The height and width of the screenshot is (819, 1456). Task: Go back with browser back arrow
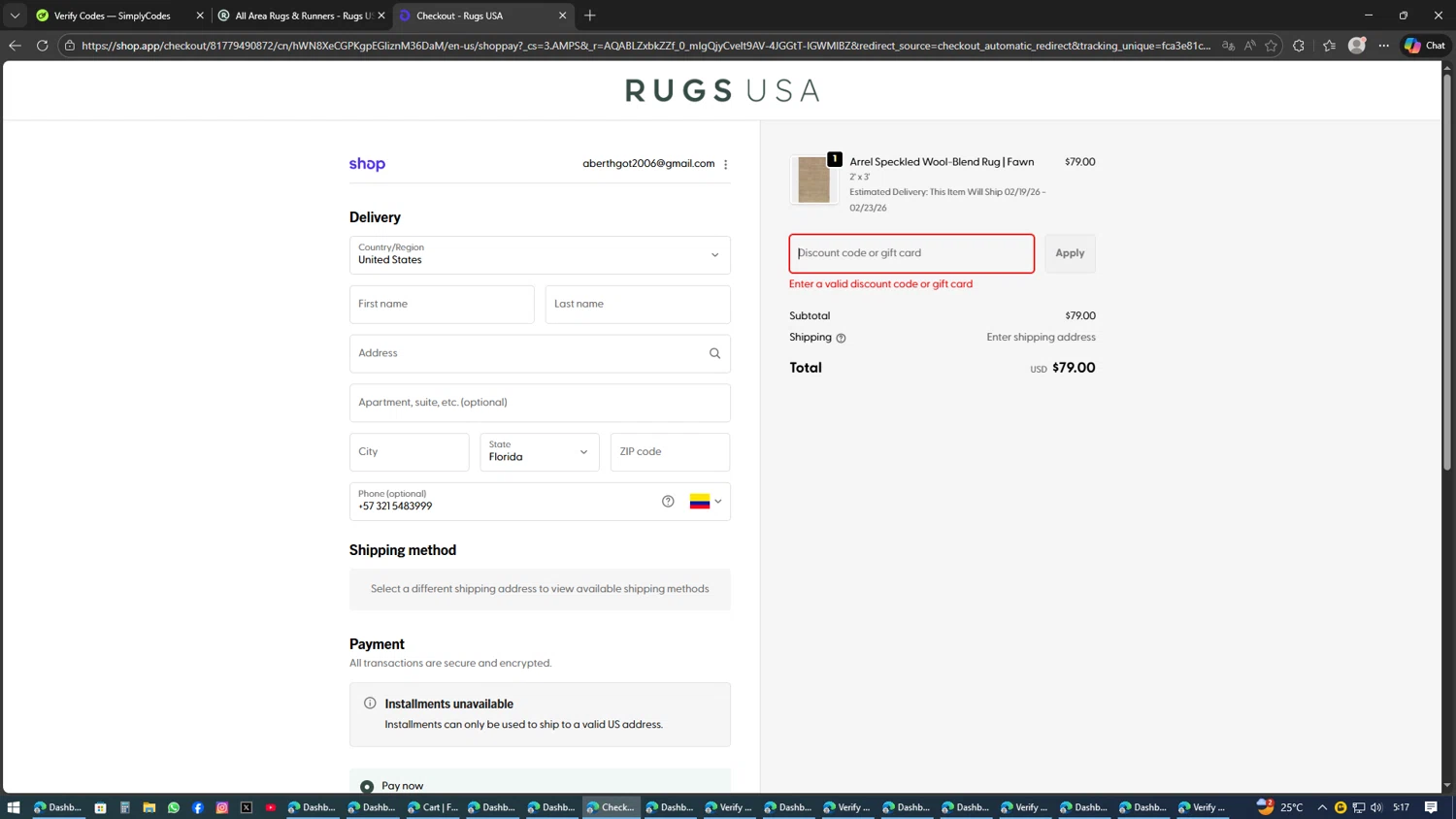15,46
